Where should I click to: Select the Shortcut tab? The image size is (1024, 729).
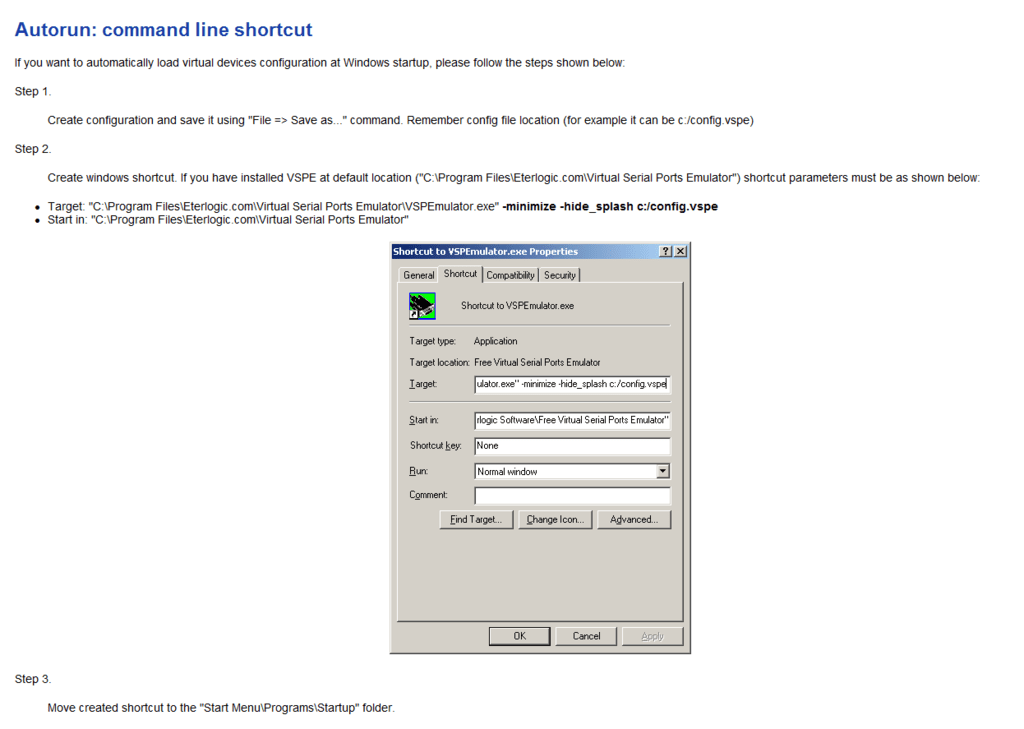pyautogui.click(x=460, y=273)
